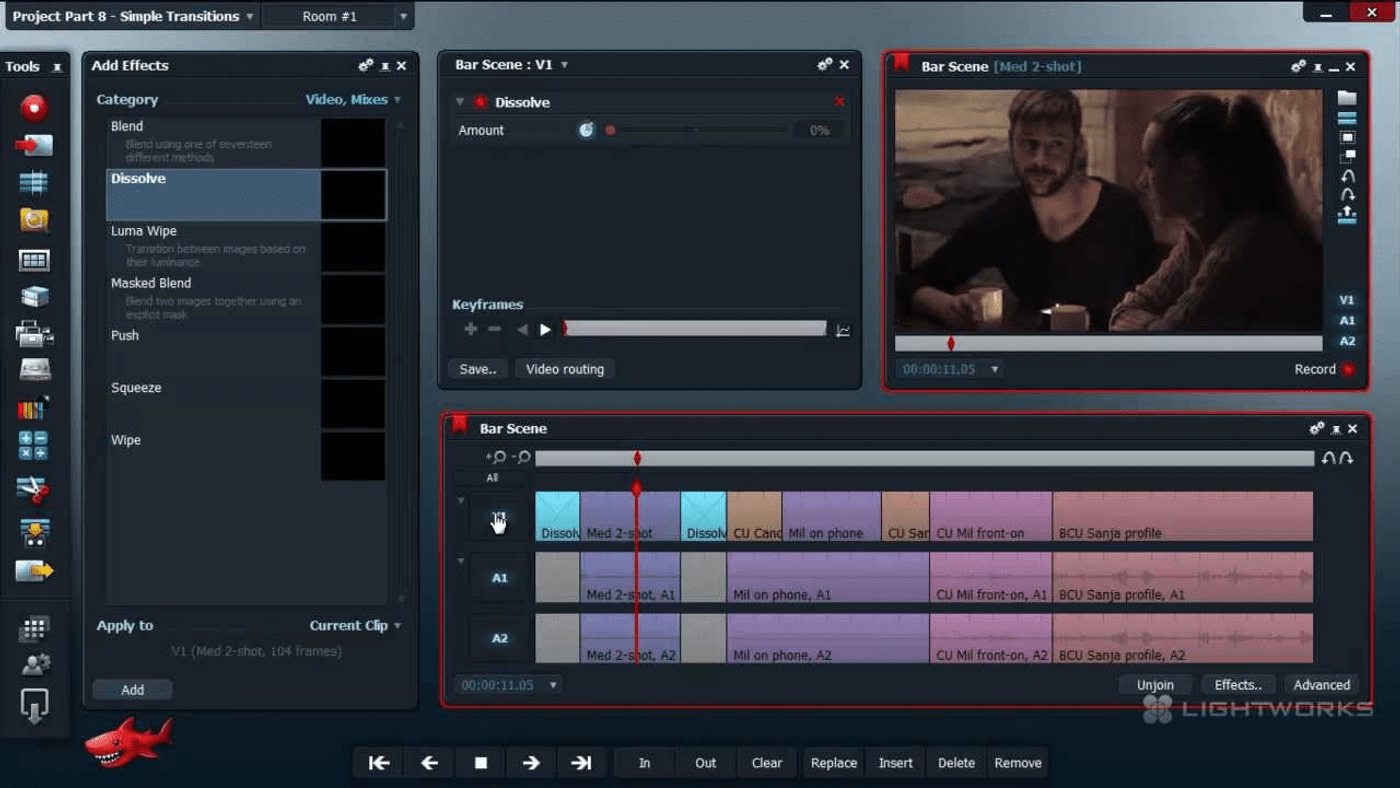The height and width of the screenshot is (788, 1400).
Task: Click the settings cog on the Add Effects panel
Action: 363,65
